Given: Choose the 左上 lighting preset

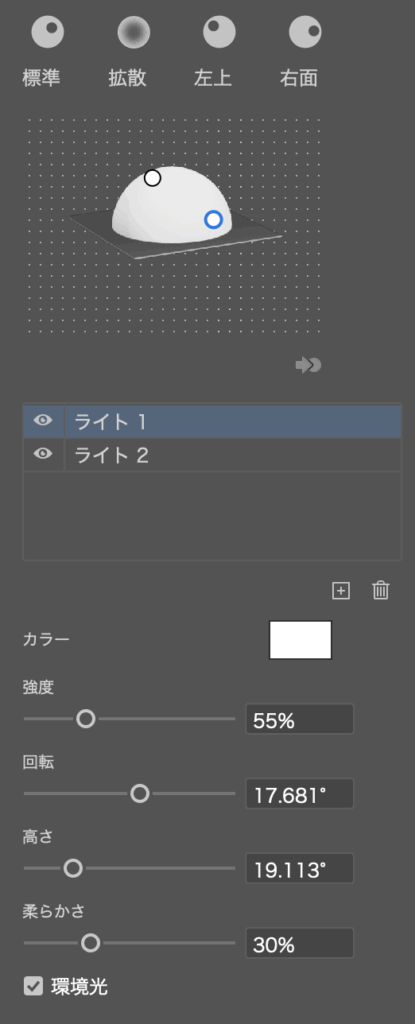Looking at the screenshot, I should [219, 32].
